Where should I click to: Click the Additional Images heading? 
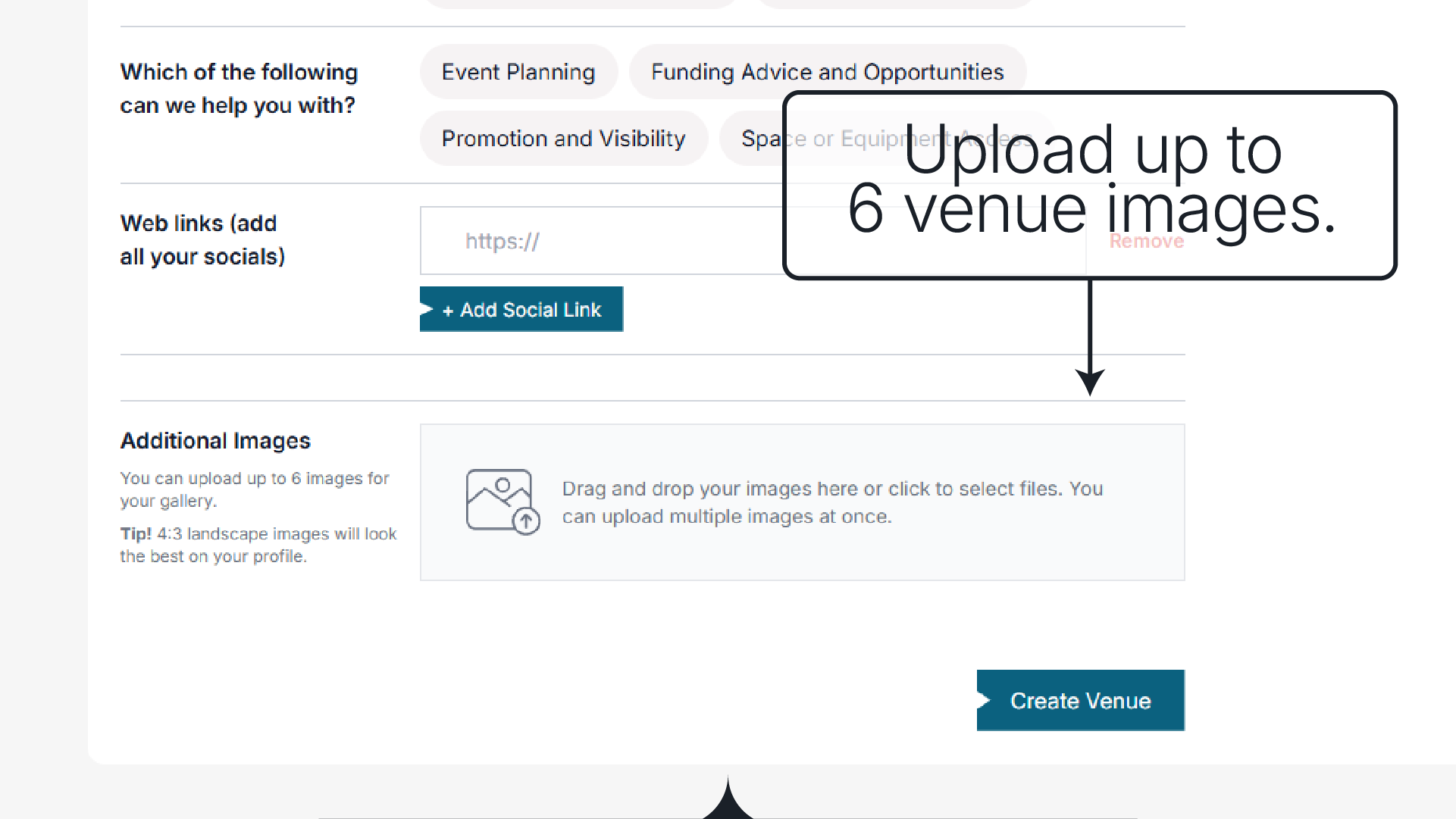coord(215,441)
